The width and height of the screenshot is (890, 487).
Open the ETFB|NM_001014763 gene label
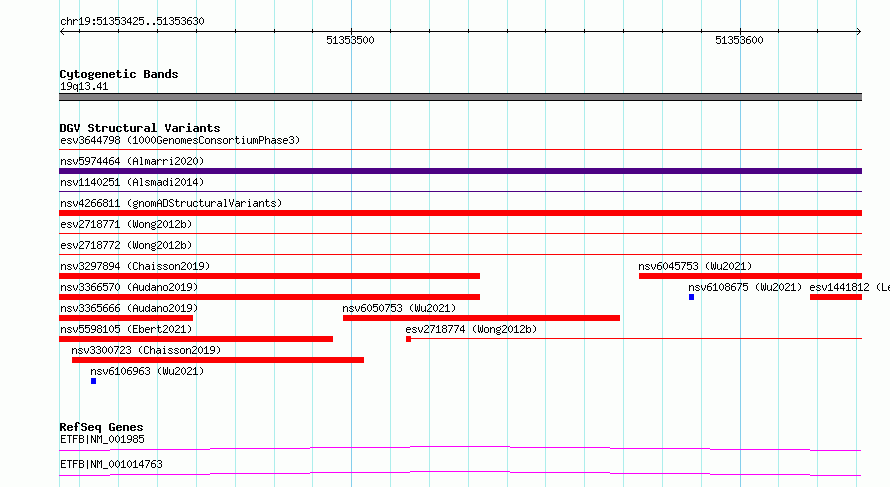111,464
